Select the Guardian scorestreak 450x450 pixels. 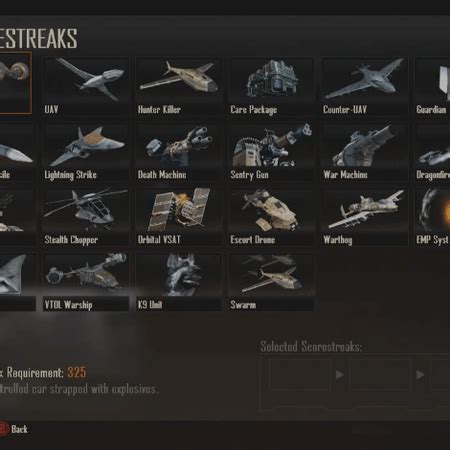point(432,86)
